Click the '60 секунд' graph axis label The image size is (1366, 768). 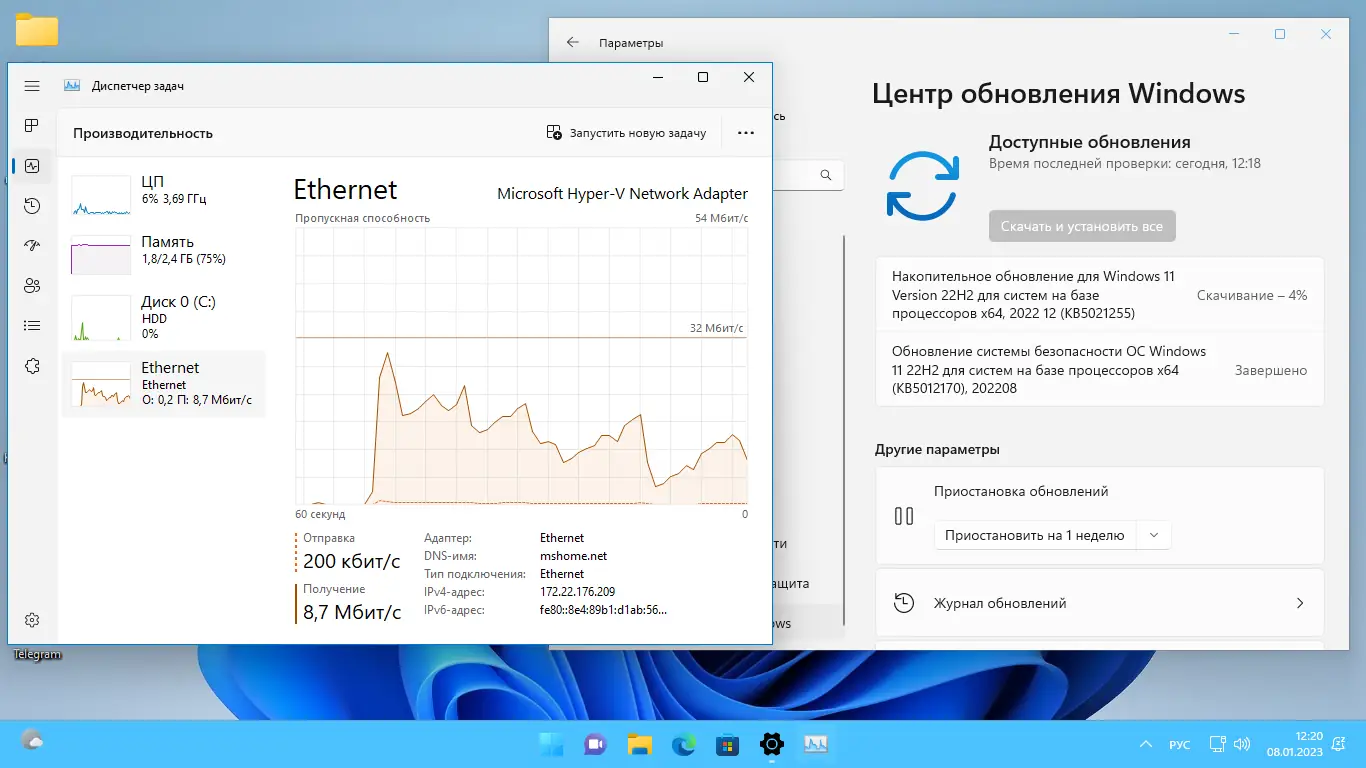click(x=320, y=514)
